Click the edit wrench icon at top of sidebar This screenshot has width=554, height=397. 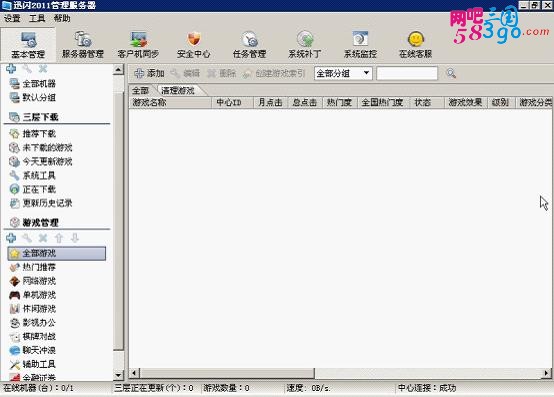pos(27,69)
